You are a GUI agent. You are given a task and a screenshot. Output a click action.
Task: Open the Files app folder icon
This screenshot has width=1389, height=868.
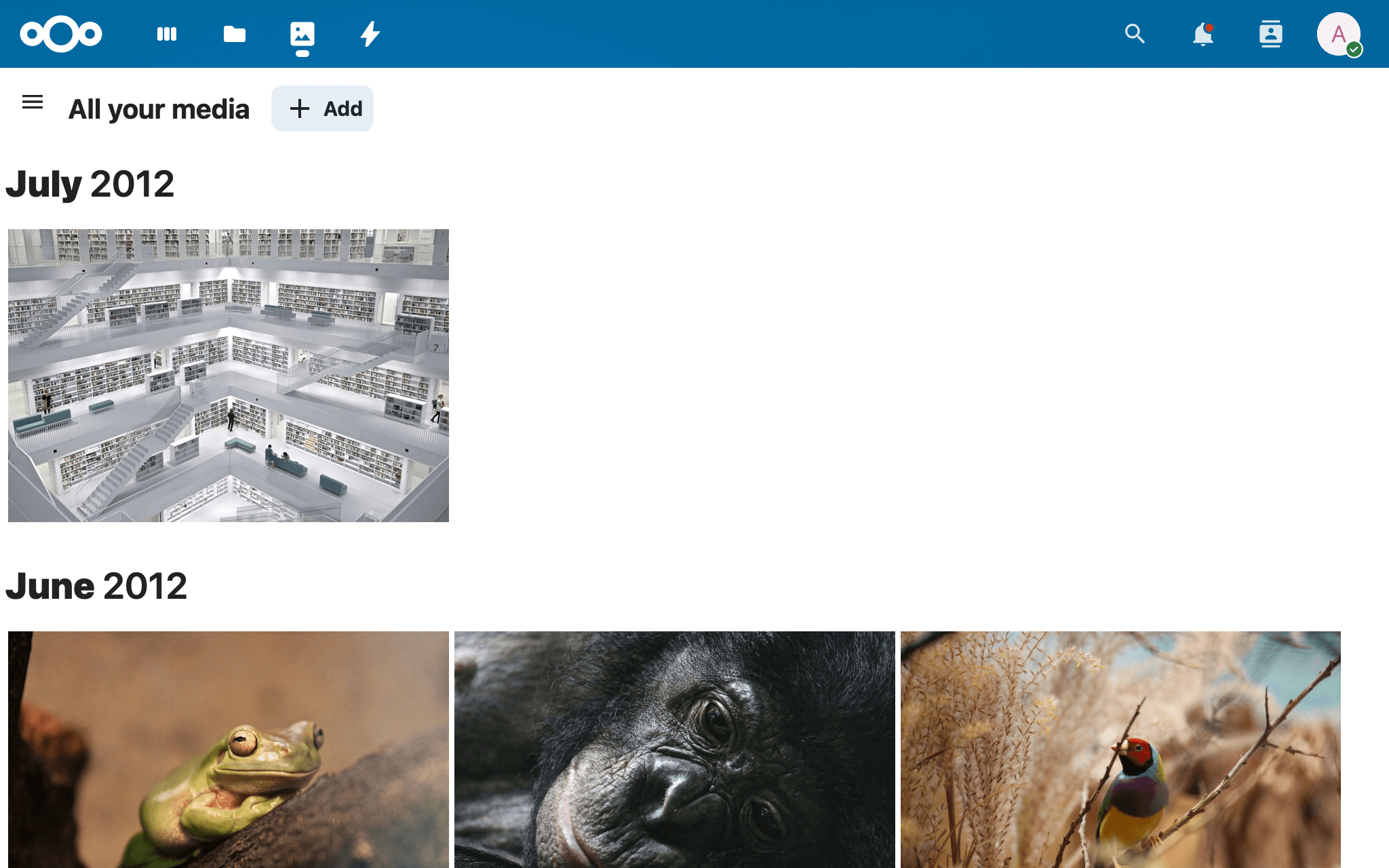(x=235, y=34)
